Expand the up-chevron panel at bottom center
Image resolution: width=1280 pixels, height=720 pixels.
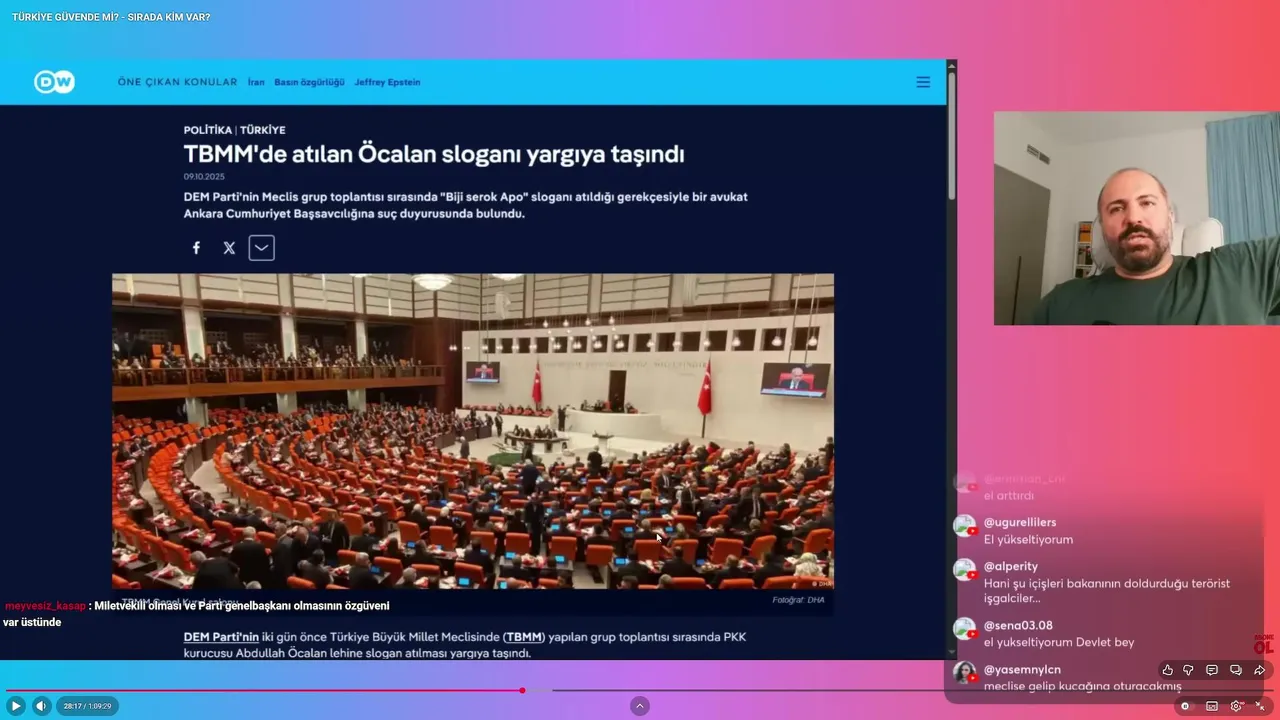(x=640, y=706)
